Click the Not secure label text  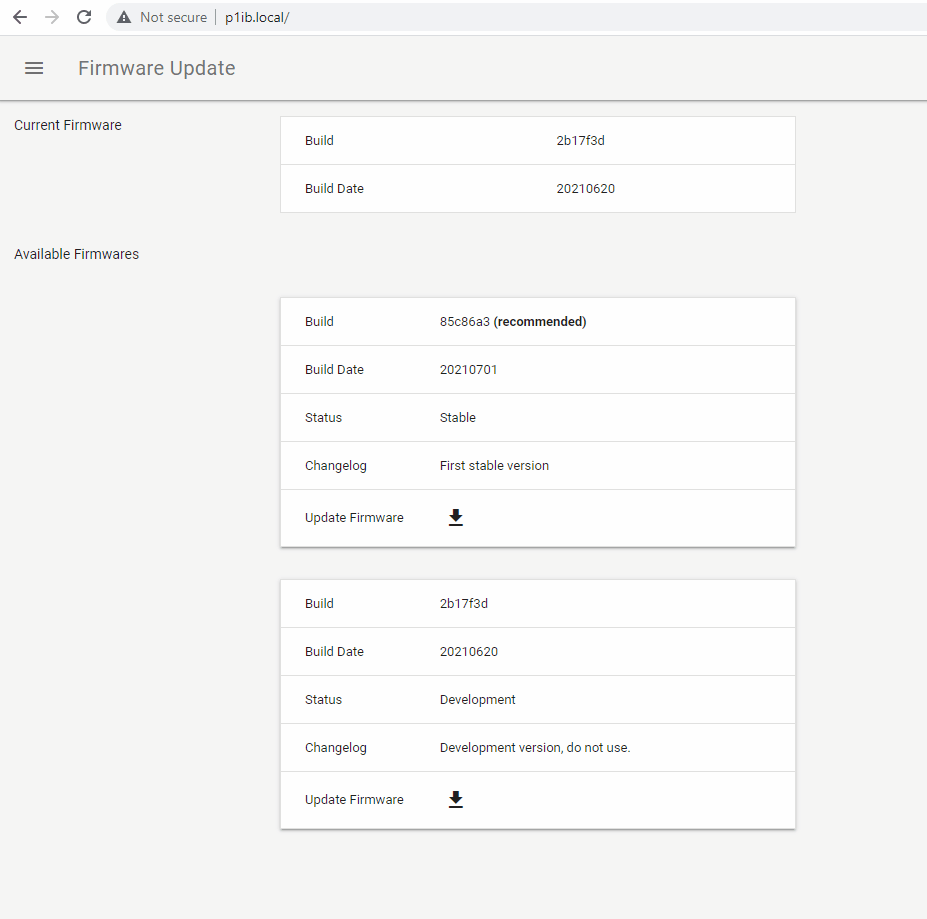(x=173, y=18)
